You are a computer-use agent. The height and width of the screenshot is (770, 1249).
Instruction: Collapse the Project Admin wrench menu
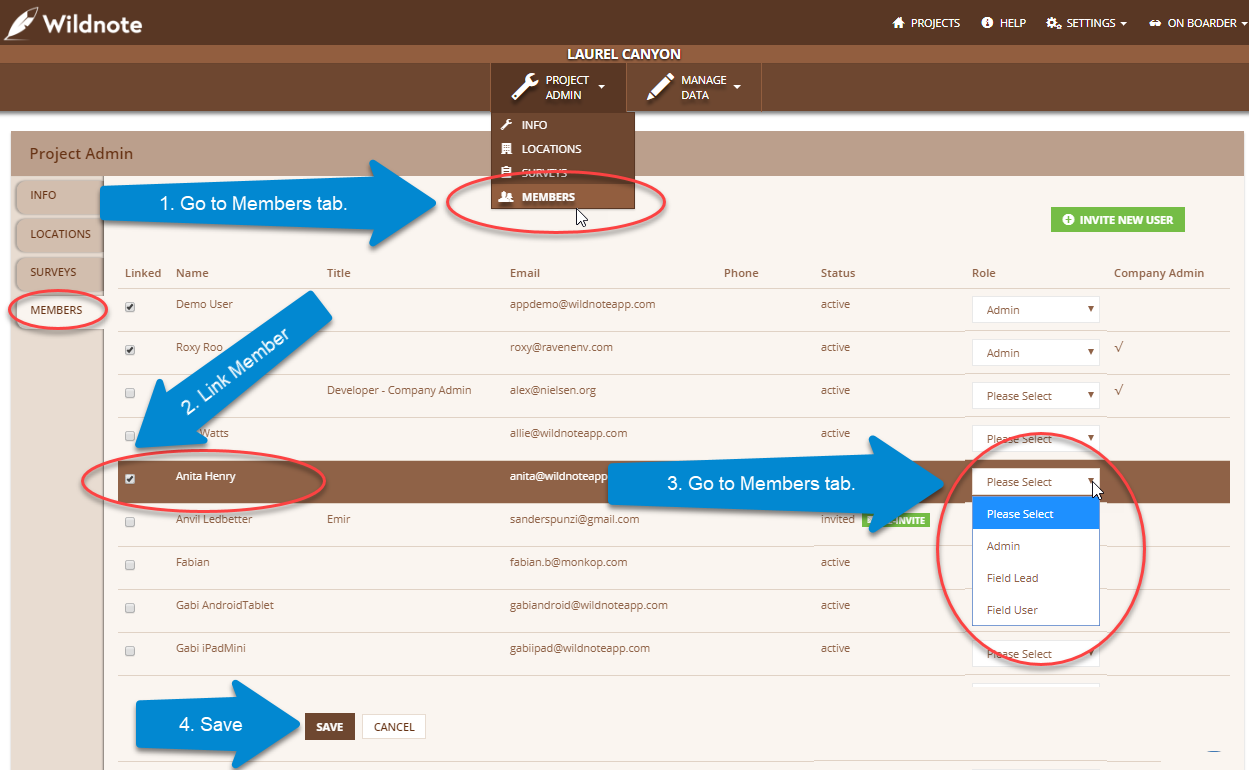coord(558,87)
